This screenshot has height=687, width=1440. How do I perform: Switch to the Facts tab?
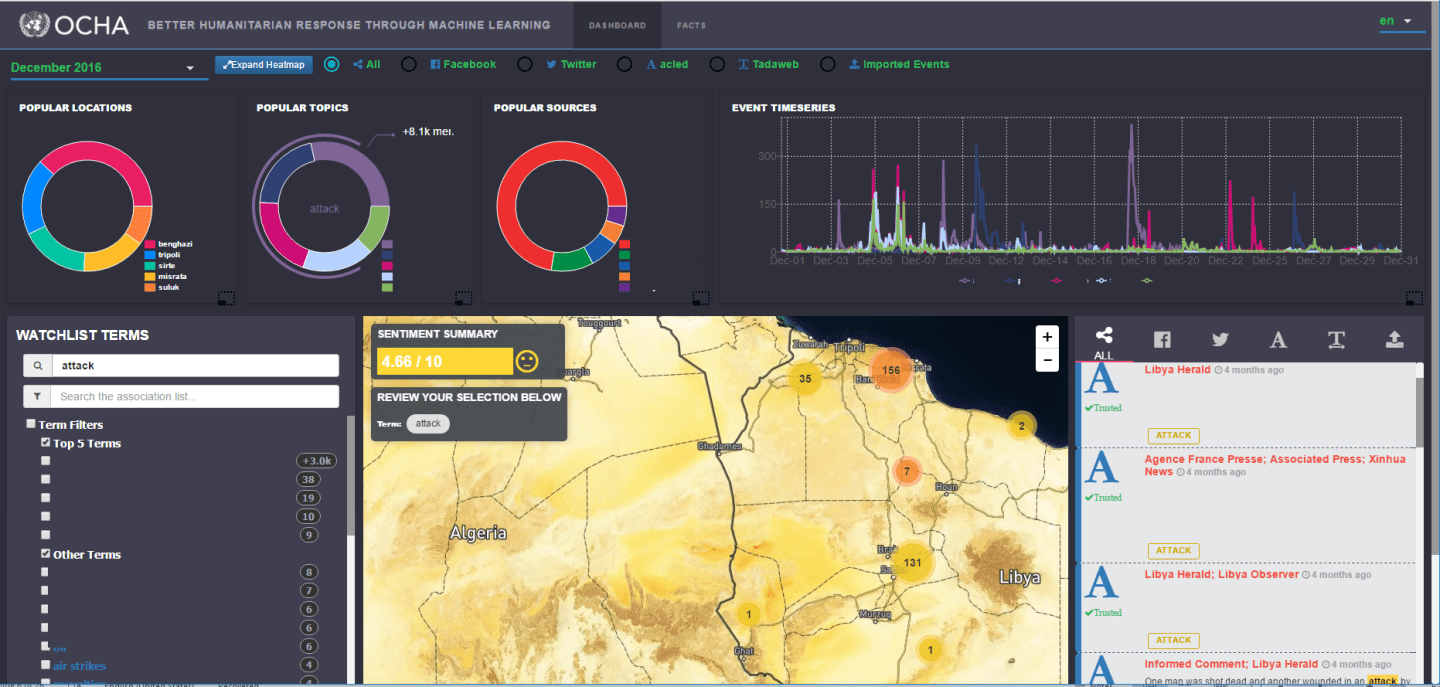tap(691, 25)
